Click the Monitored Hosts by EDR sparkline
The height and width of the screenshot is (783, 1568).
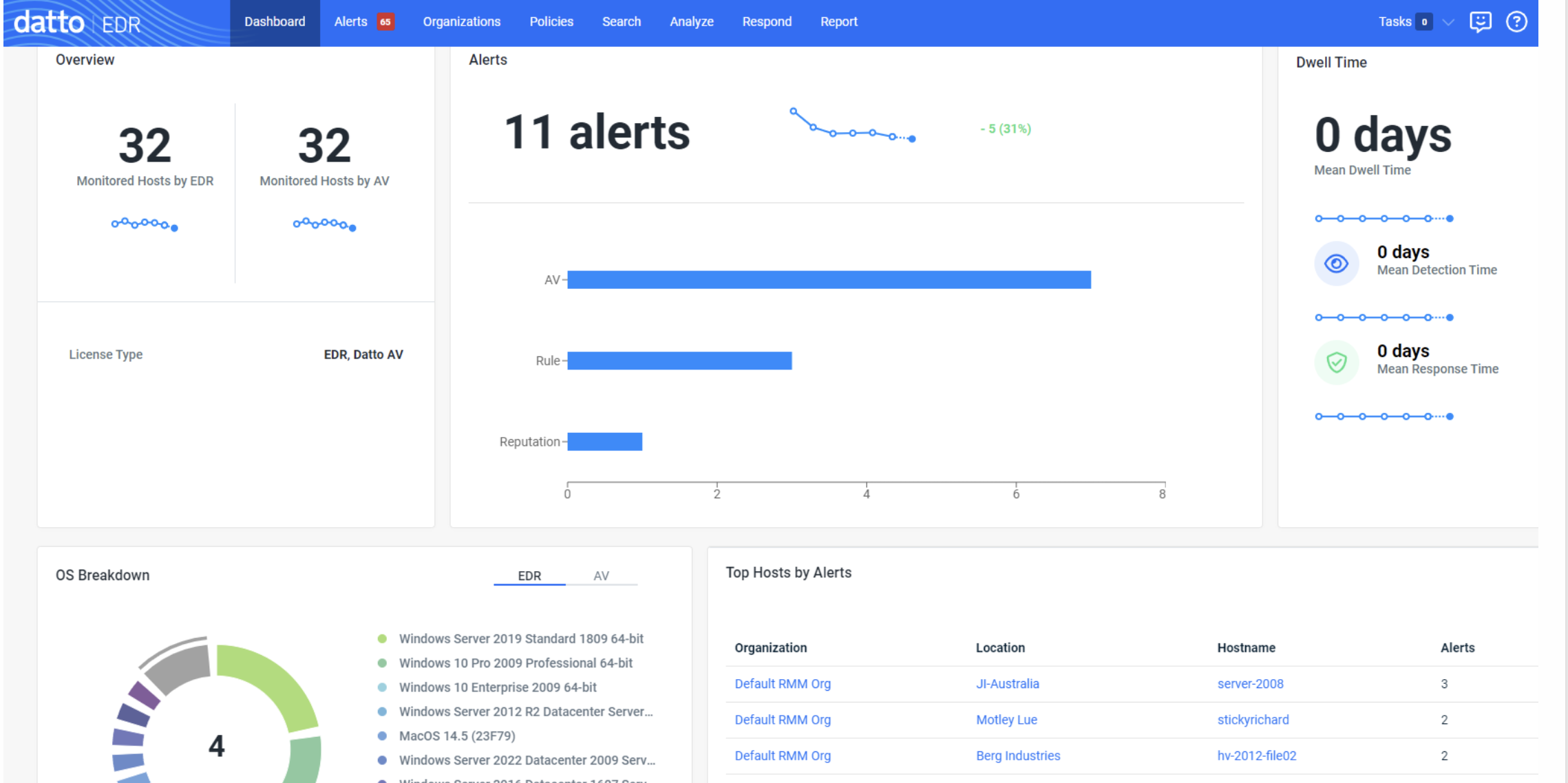coord(145,224)
